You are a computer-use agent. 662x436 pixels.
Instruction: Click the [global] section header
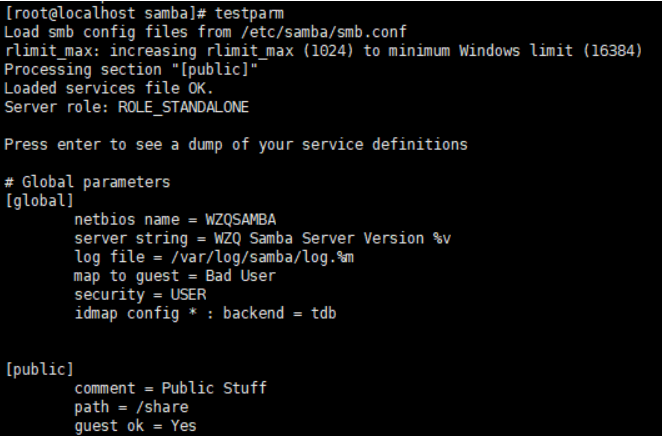(x=35, y=200)
